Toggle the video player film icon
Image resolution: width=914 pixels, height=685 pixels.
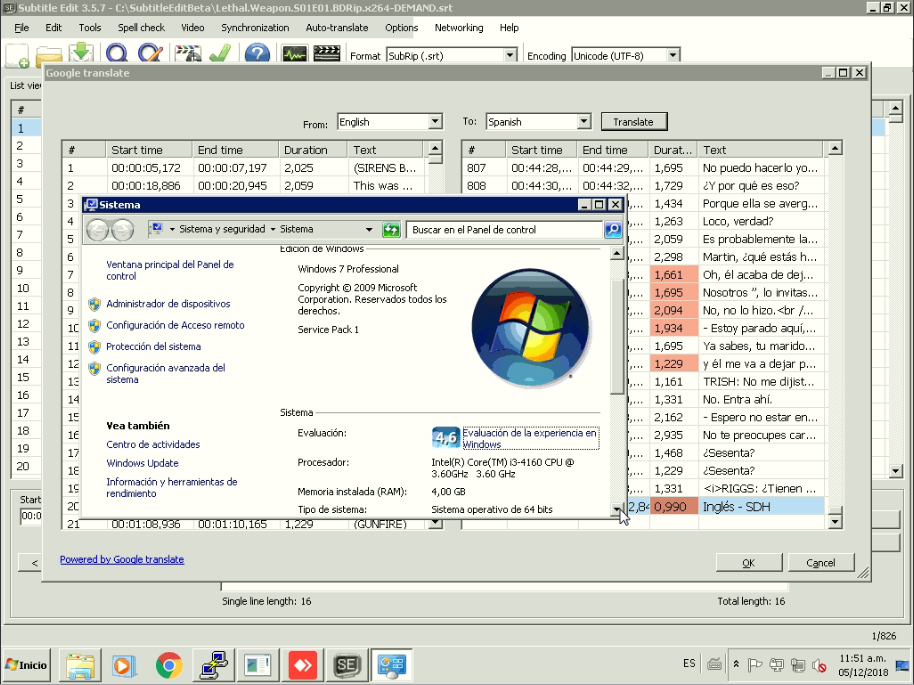[x=326, y=54]
